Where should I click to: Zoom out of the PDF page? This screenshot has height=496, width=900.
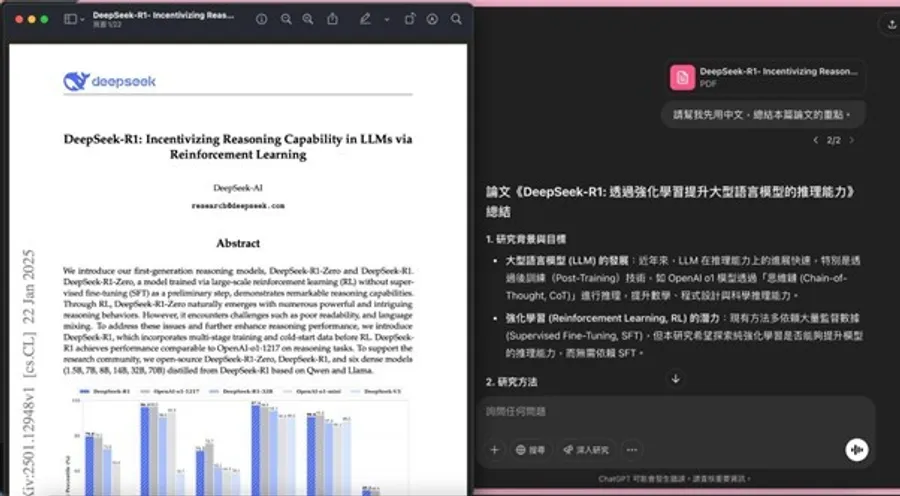(x=286, y=19)
